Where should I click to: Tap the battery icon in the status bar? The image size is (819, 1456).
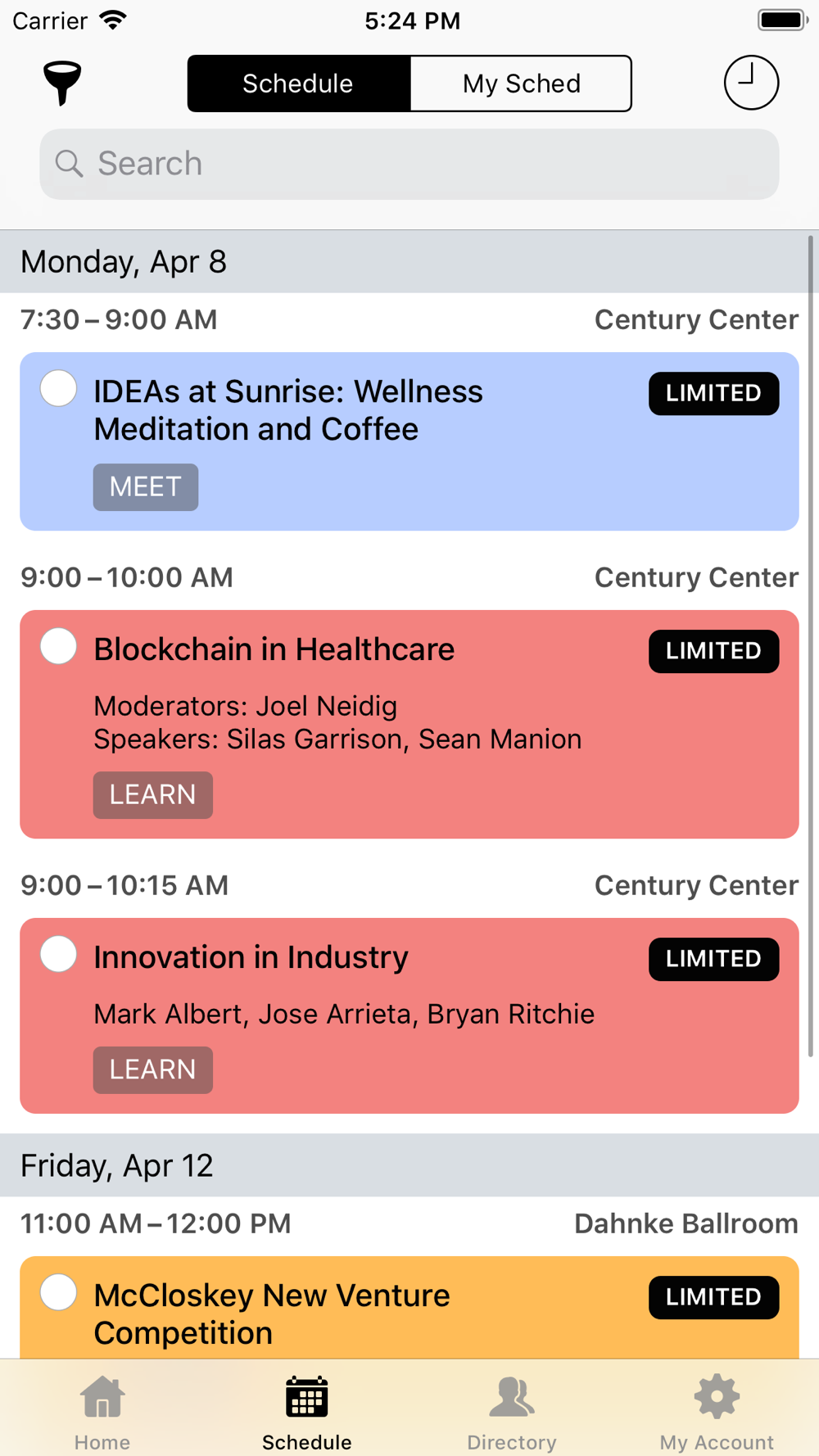(783, 20)
